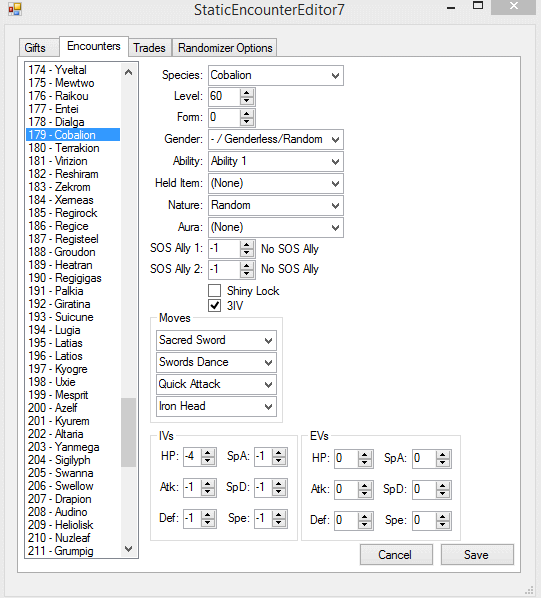Screen dimensions: 541x598
Task: Click the Cancel button
Action: tap(396, 555)
